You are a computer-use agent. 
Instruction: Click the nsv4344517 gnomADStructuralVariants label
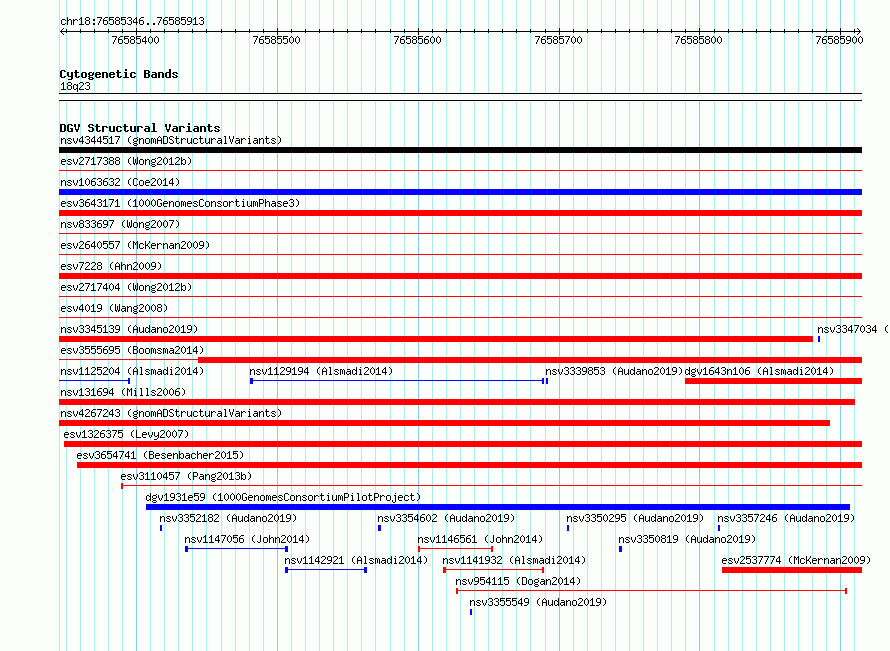tap(171, 140)
